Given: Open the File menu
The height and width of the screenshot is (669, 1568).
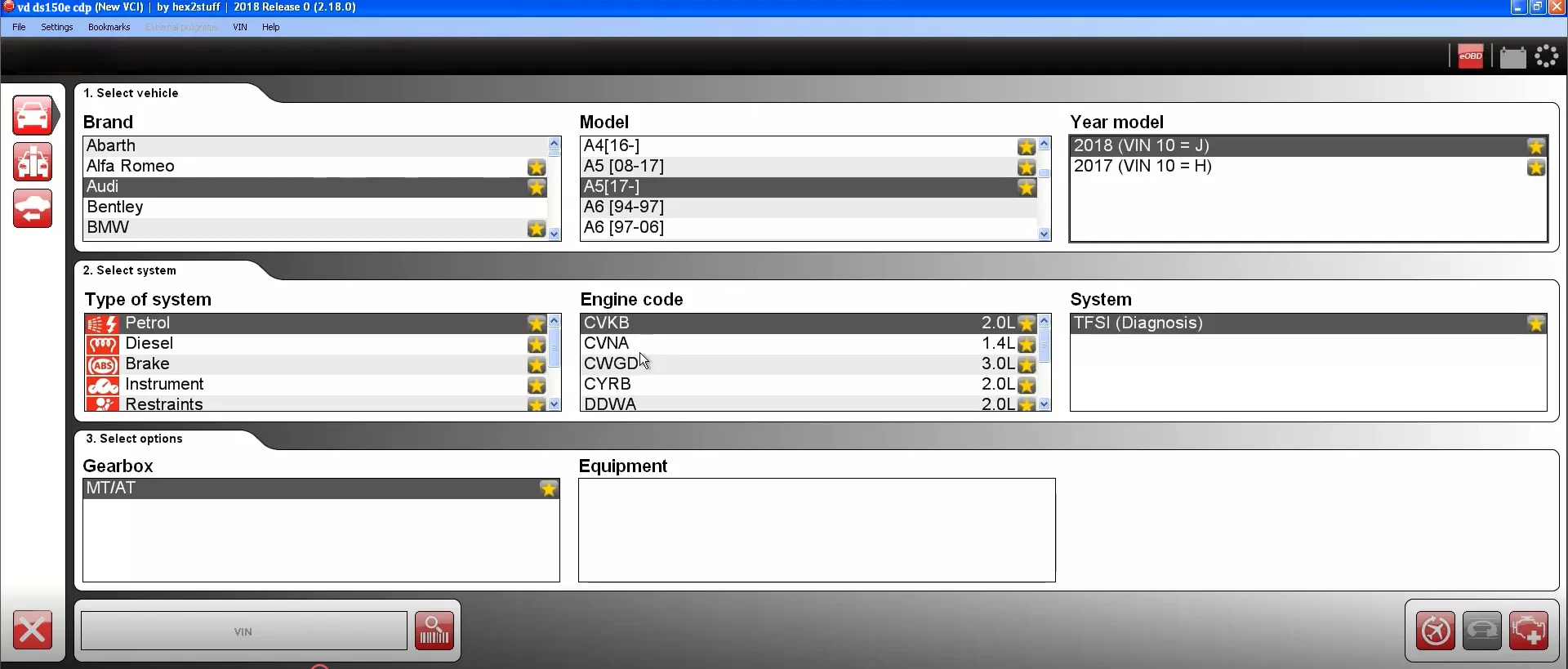Looking at the screenshot, I should pos(19,27).
